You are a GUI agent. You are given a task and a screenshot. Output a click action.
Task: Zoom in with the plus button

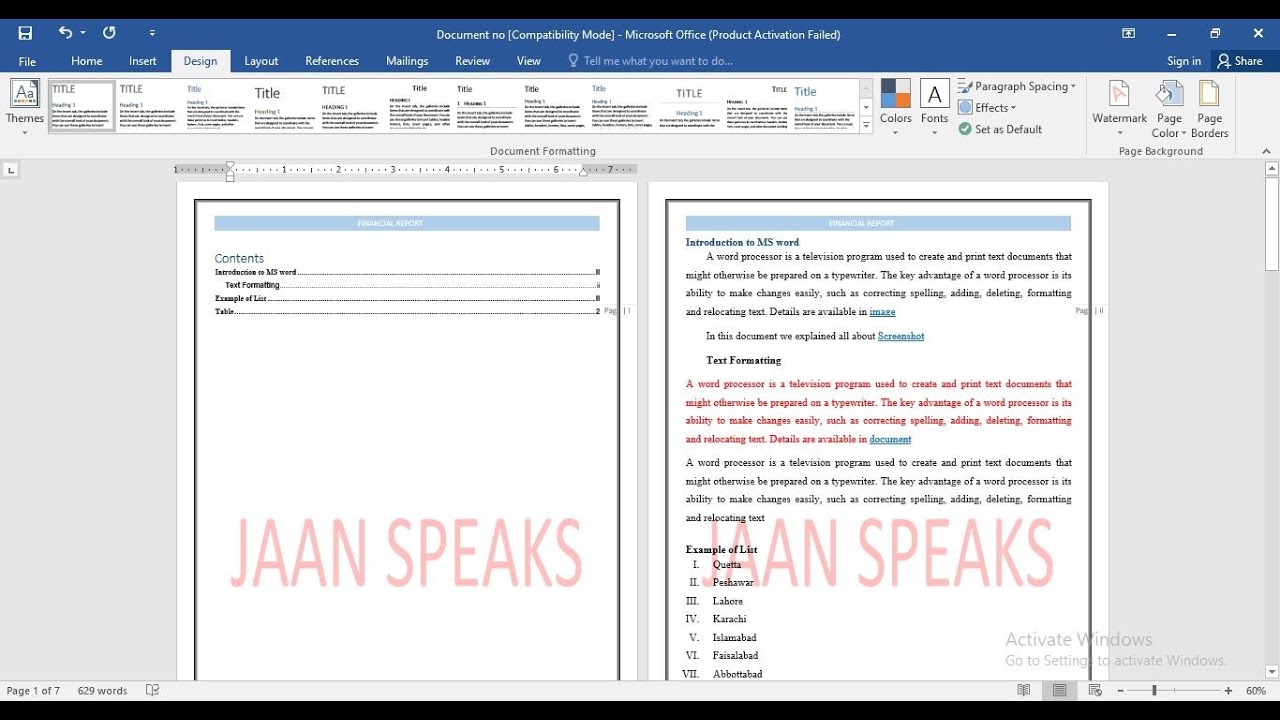pyautogui.click(x=1228, y=691)
